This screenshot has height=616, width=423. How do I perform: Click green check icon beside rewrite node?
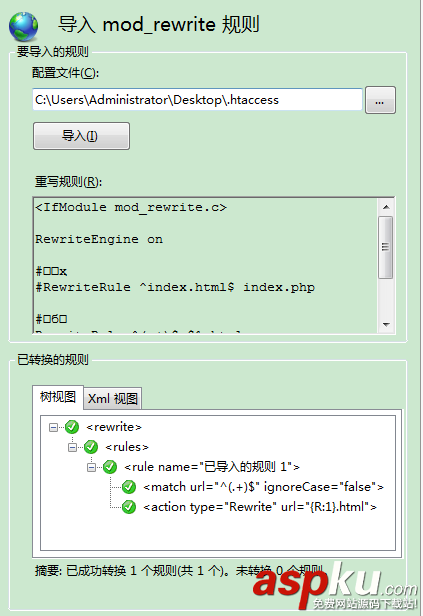tap(72, 427)
